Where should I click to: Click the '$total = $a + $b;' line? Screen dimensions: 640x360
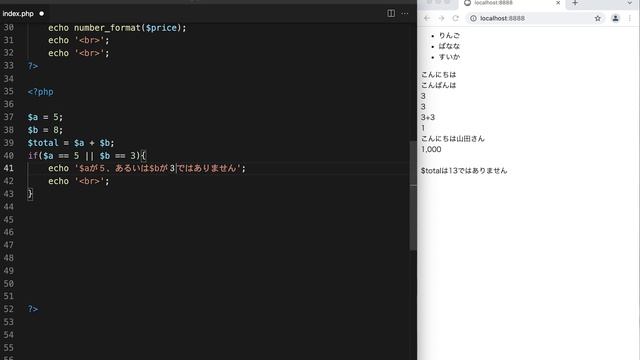71,143
